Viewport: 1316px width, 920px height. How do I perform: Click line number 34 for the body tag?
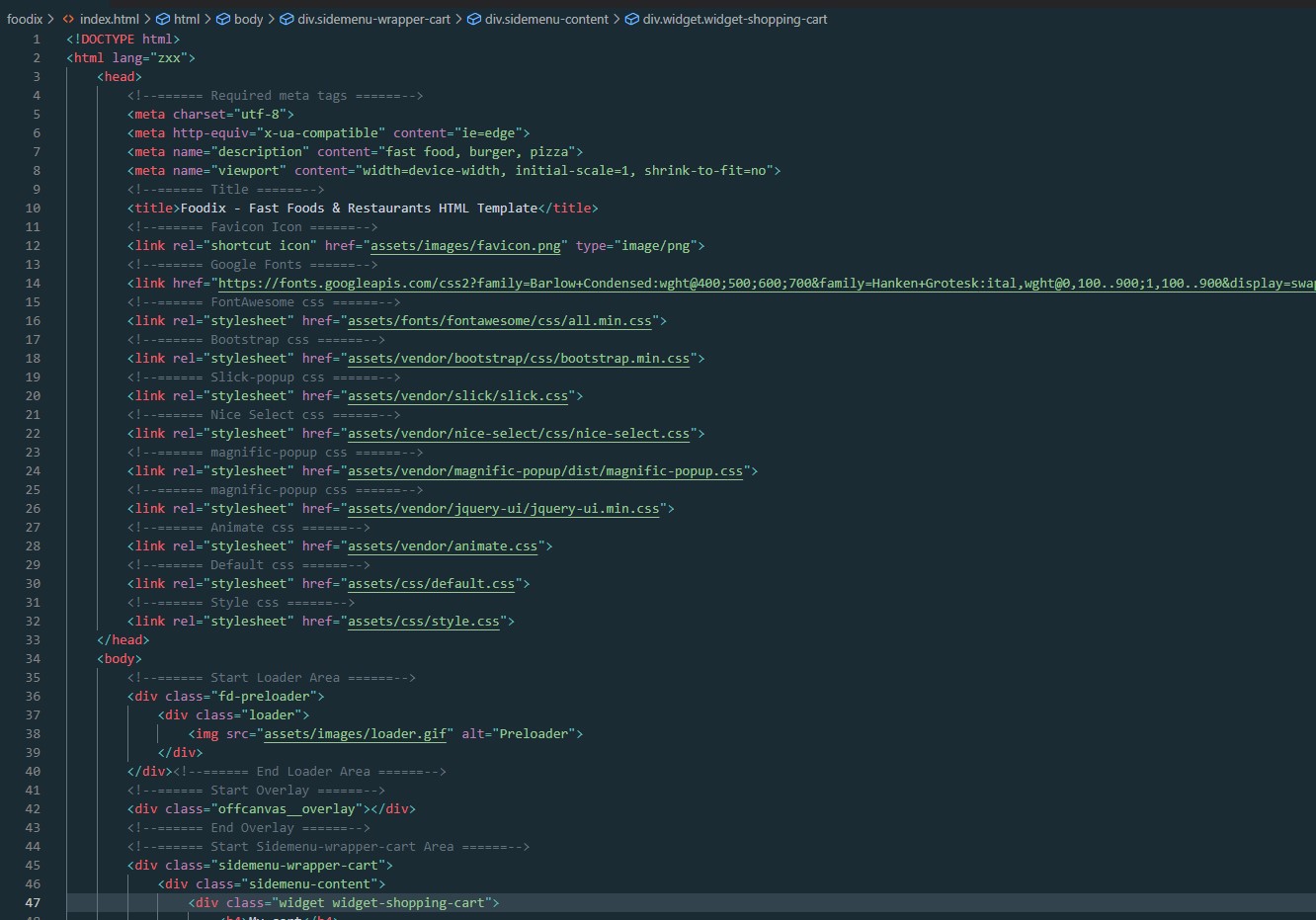pos(33,659)
